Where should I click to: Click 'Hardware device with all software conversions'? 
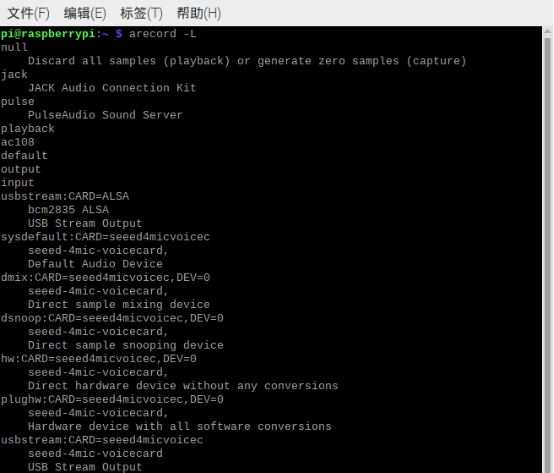pyautogui.click(x=179, y=426)
